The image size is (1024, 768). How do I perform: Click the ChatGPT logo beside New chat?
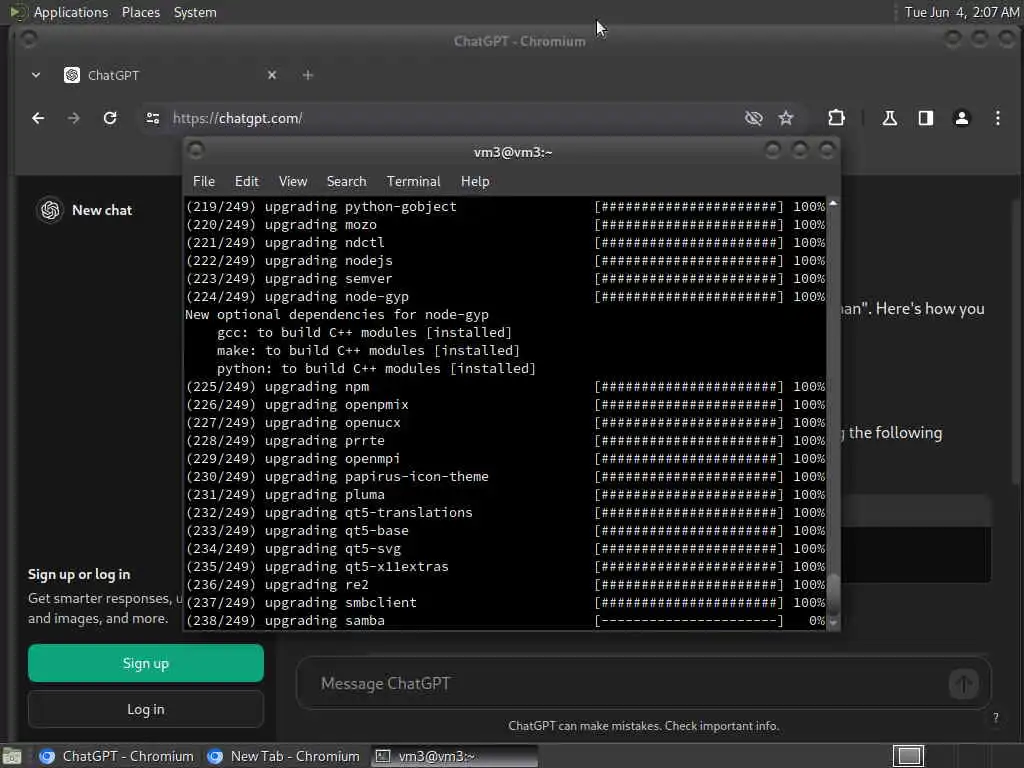[50, 210]
